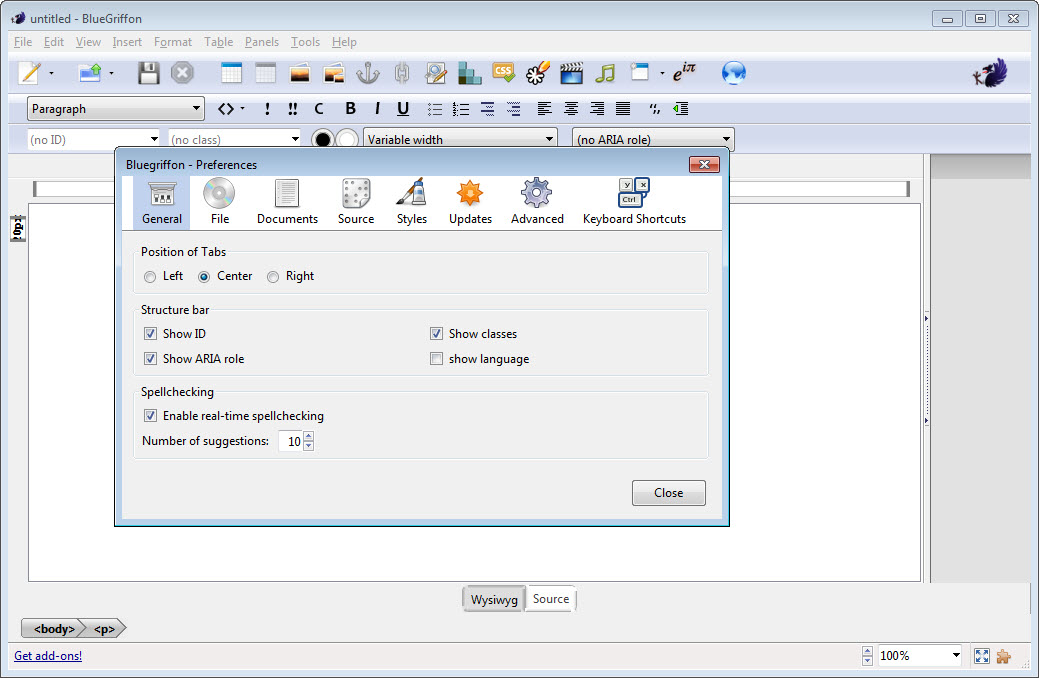The width and height of the screenshot is (1039, 678).
Task: Open the Keyboard Shortcuts preferences pane
Action: [634, 201]
